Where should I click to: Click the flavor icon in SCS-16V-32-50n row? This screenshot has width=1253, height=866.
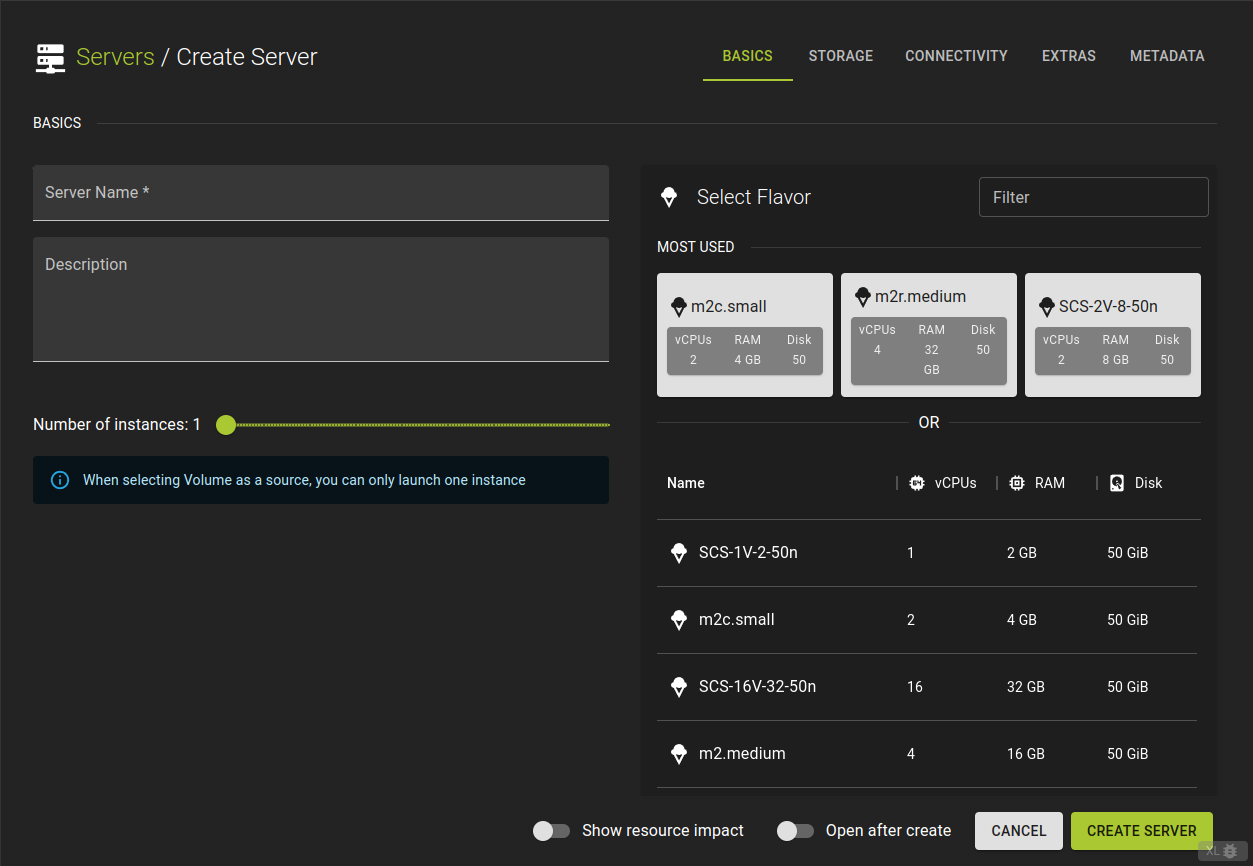679,686
